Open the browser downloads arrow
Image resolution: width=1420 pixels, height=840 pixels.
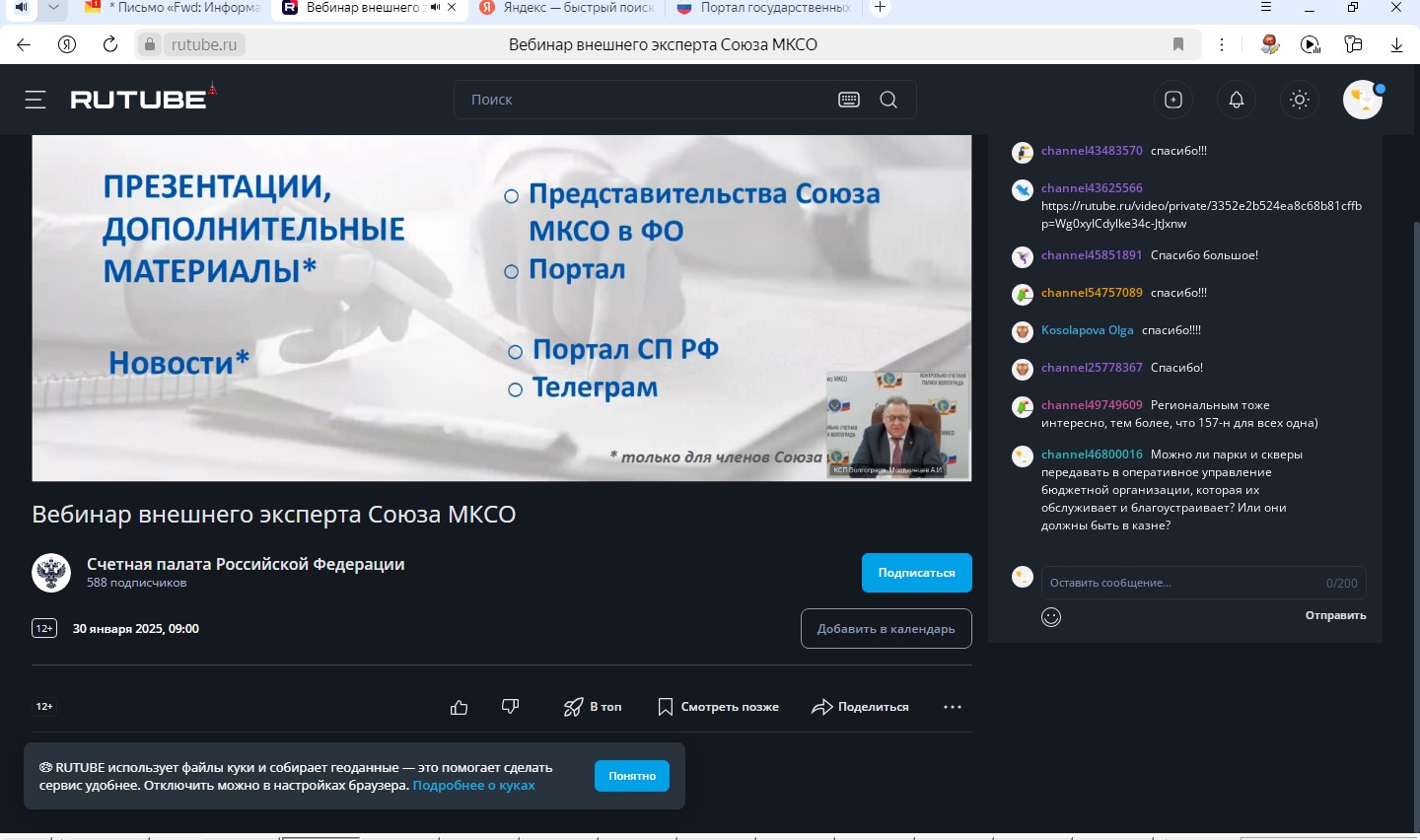coord(1396,44)
